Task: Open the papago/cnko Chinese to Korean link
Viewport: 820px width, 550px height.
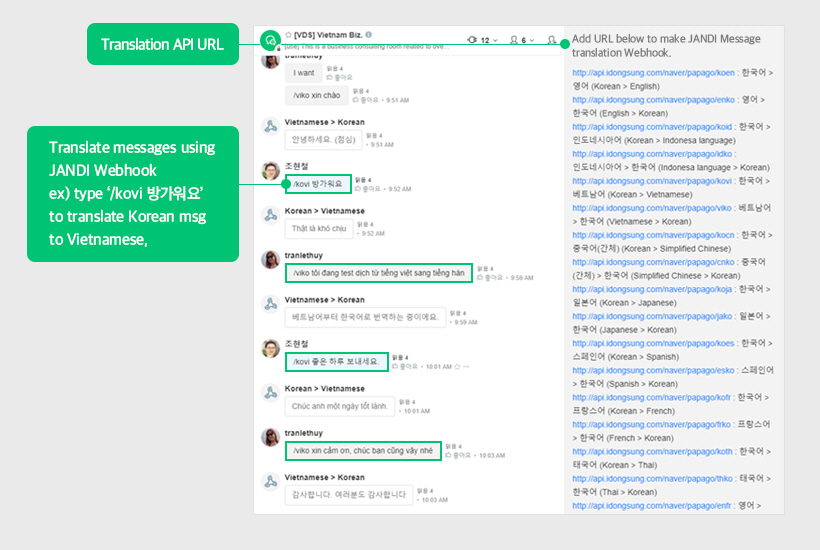Action: [x=653, y=262]
